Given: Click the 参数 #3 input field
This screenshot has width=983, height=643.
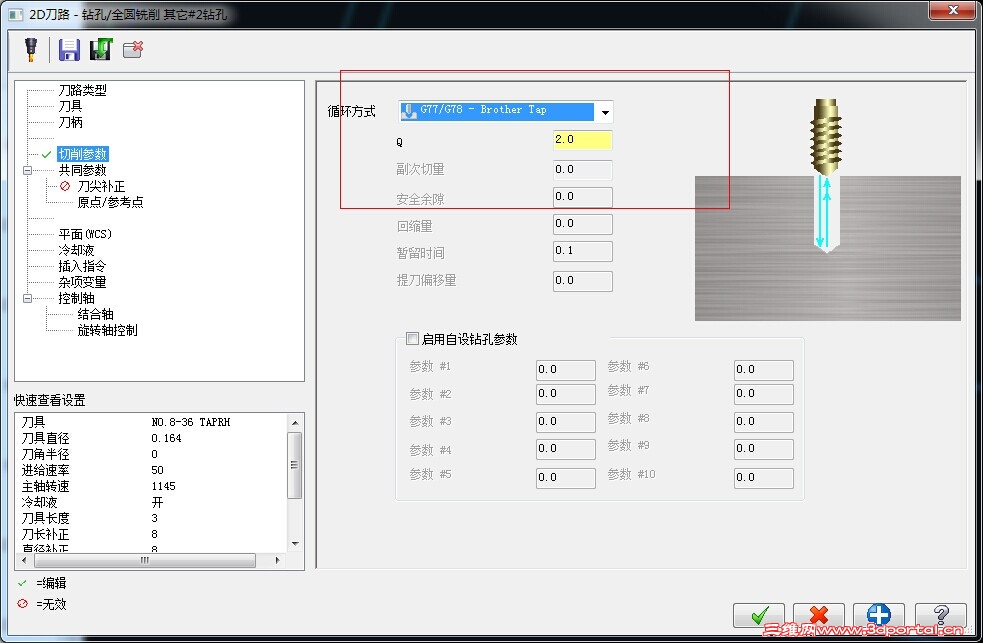Looking at the screenshot, I should (x=565, y=422).
